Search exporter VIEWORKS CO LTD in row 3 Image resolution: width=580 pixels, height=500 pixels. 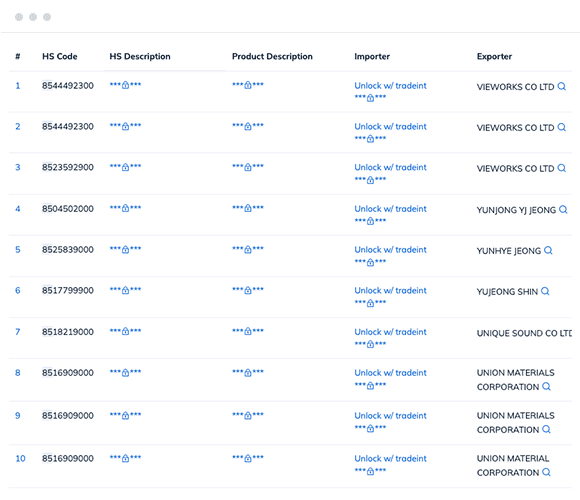(x=562, y=168)
